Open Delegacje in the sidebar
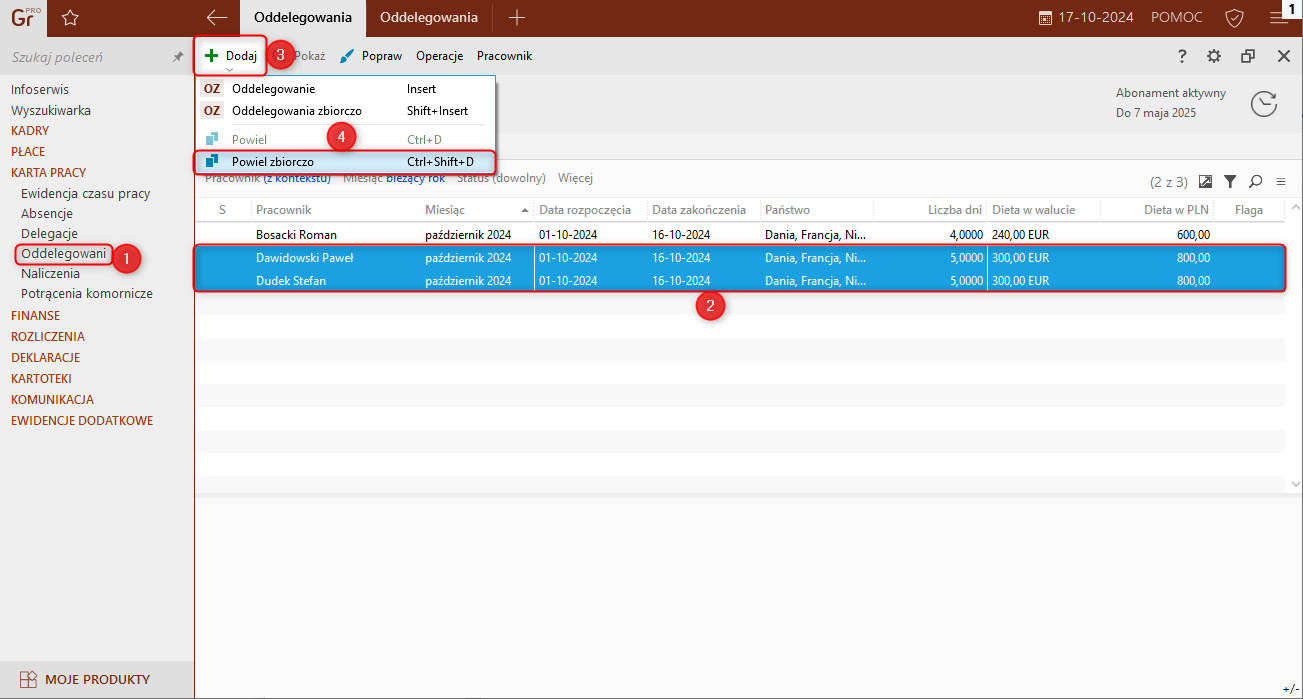The height and width of the screenshot is (699, 1303). click(49, 234)
